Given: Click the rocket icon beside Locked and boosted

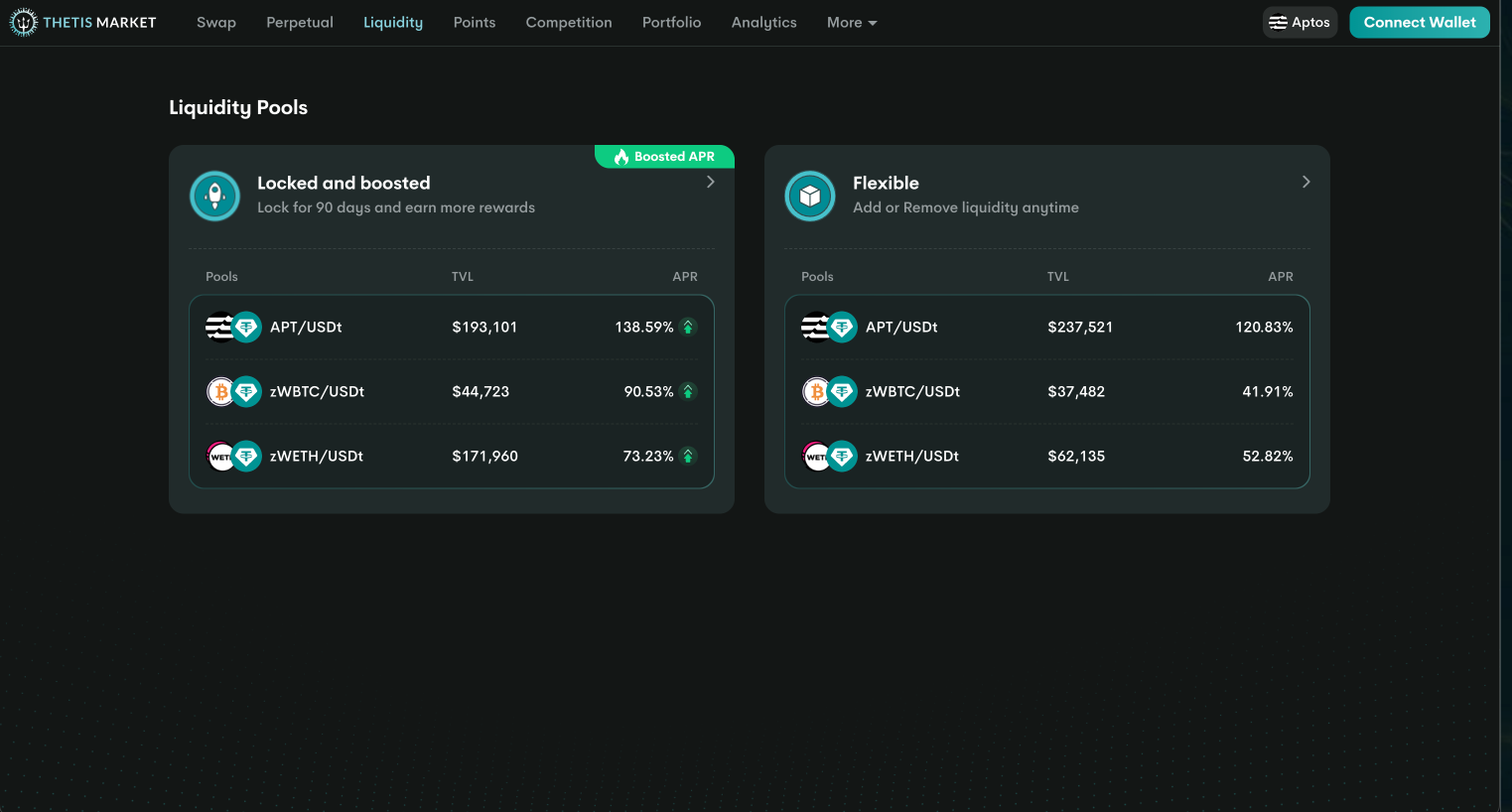Looking at the screenshot, I should 214,196.
